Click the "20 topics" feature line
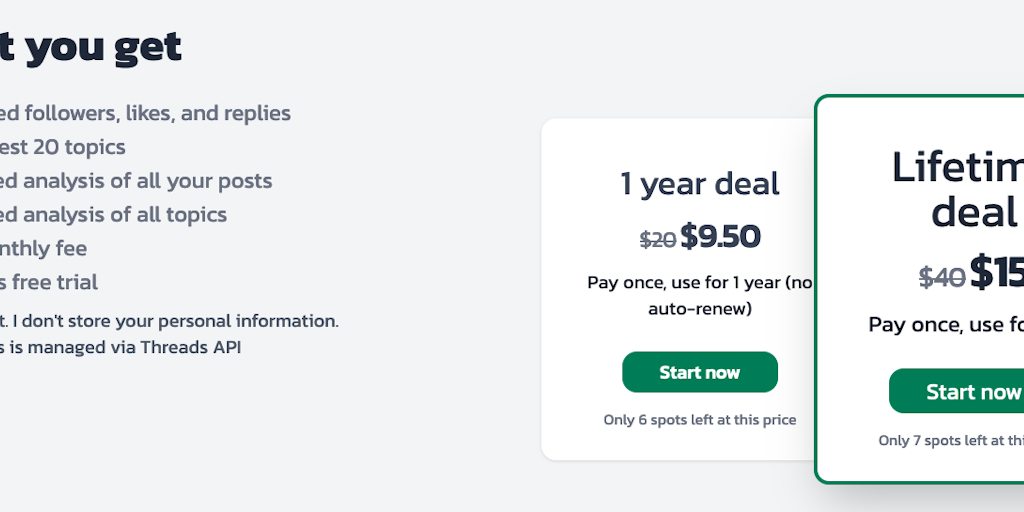Viewport: 1024px width, 512px height. pyautogui.click(x=62, y=147)
